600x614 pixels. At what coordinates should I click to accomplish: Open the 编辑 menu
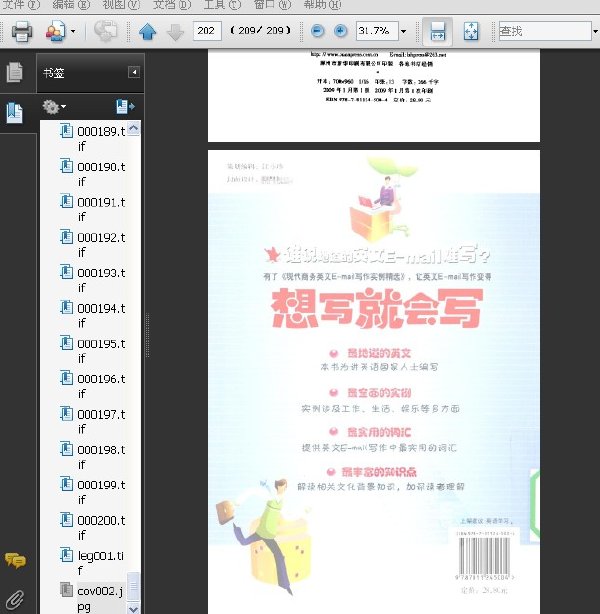pos(71,5)
